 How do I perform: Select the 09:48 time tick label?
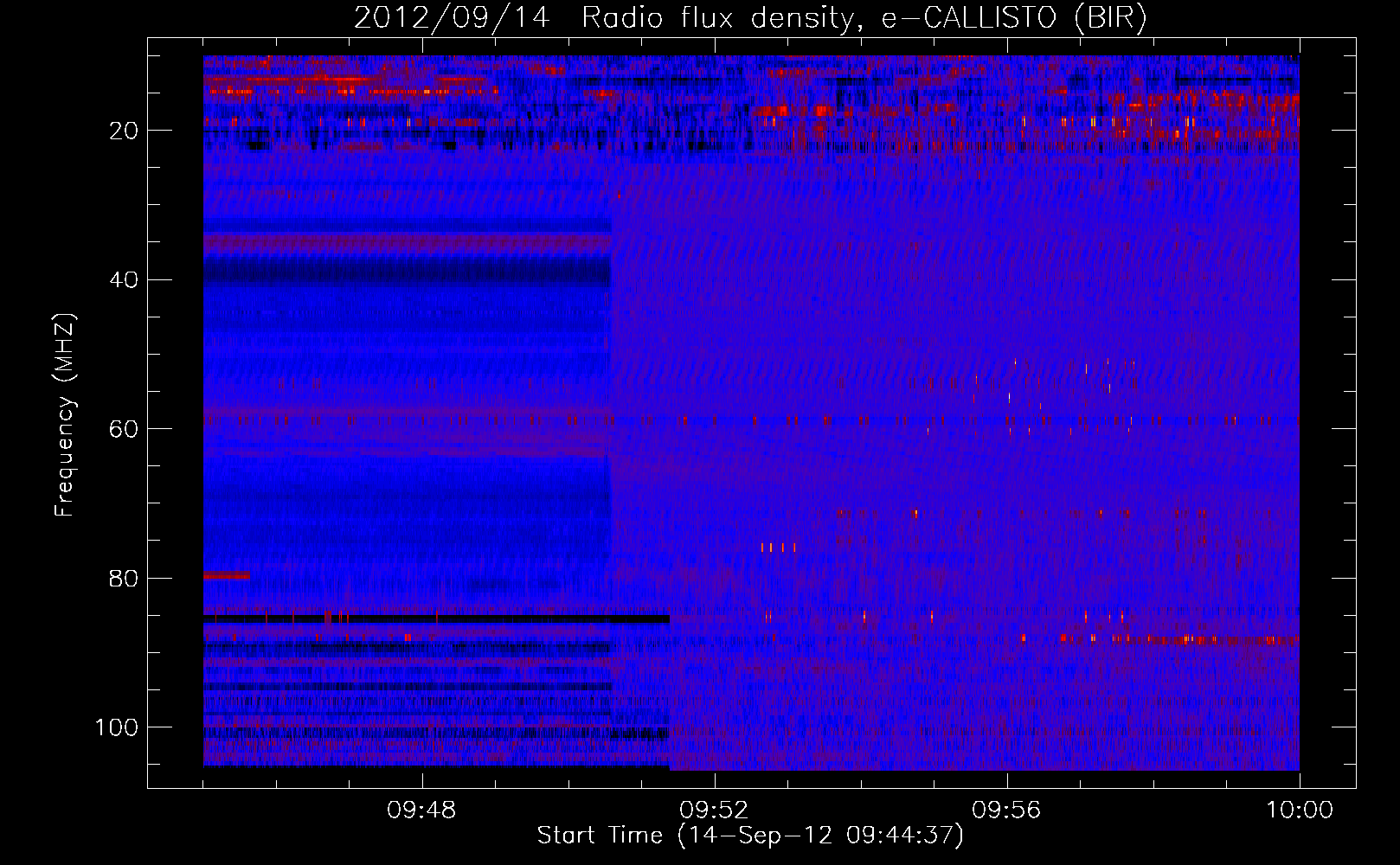pyautogui.click(x=421, y=811)
